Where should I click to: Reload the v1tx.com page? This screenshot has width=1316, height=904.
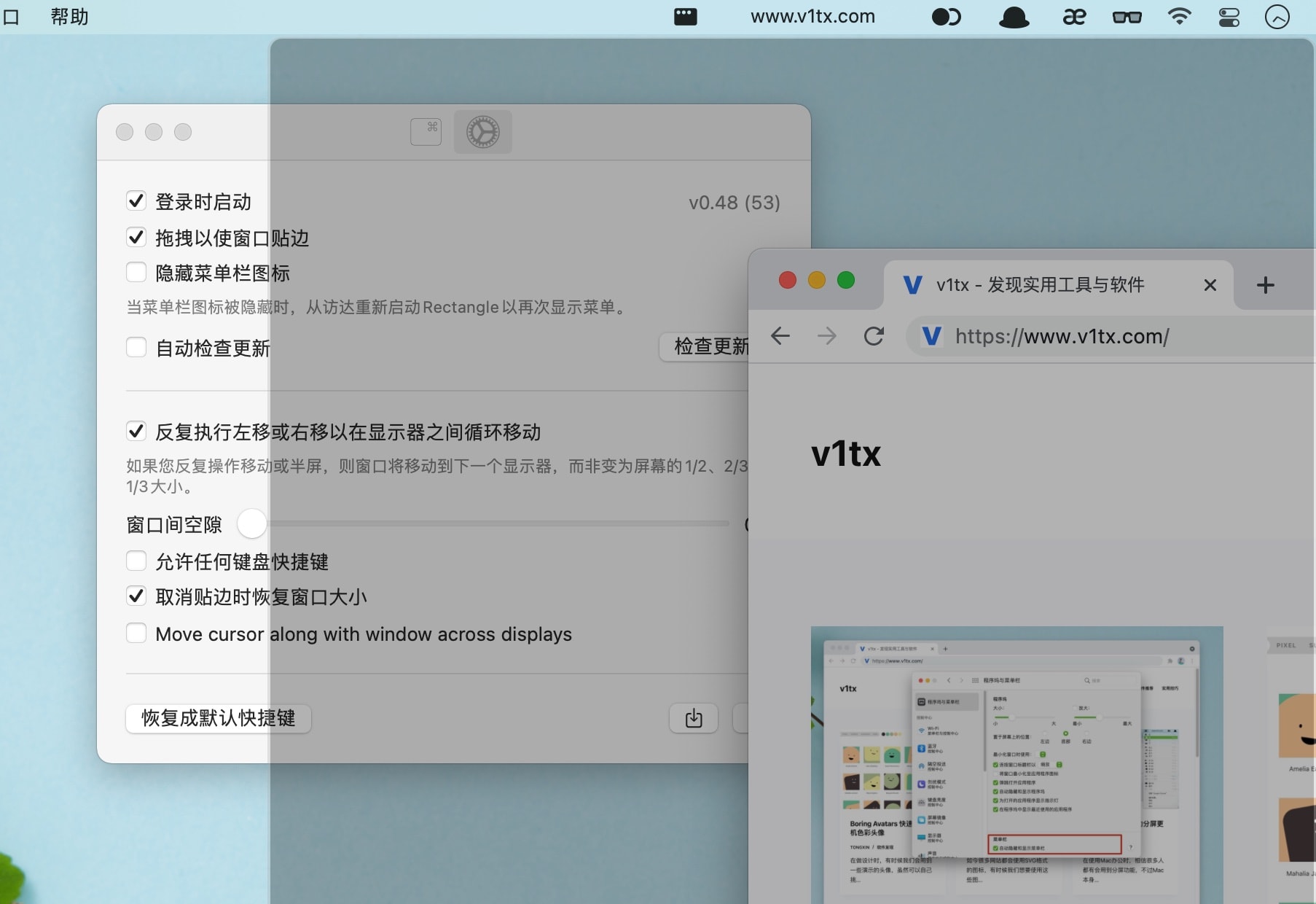click(x=874, y=336)
